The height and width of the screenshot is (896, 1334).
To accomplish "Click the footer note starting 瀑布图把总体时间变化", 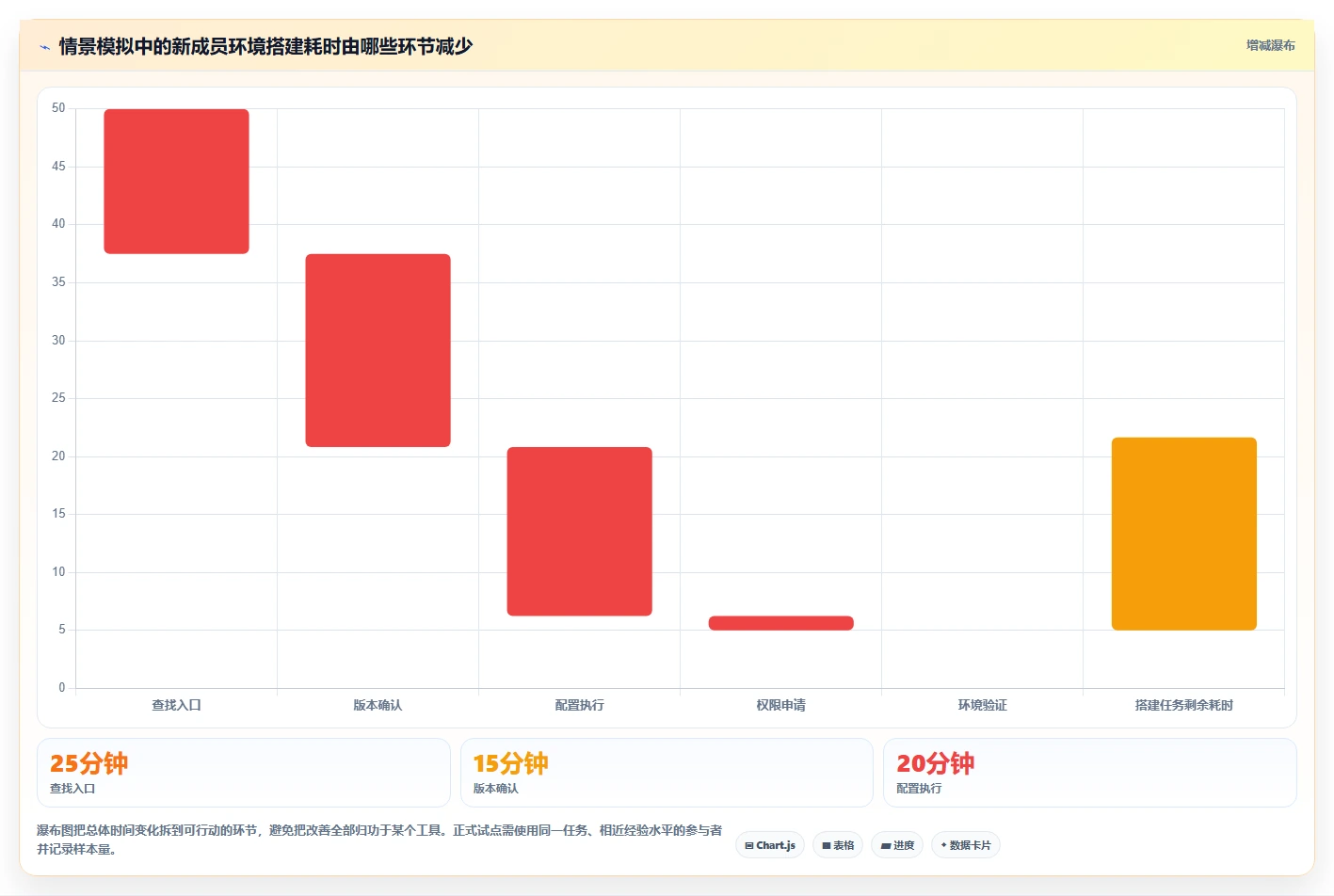I will coord(379,840).
